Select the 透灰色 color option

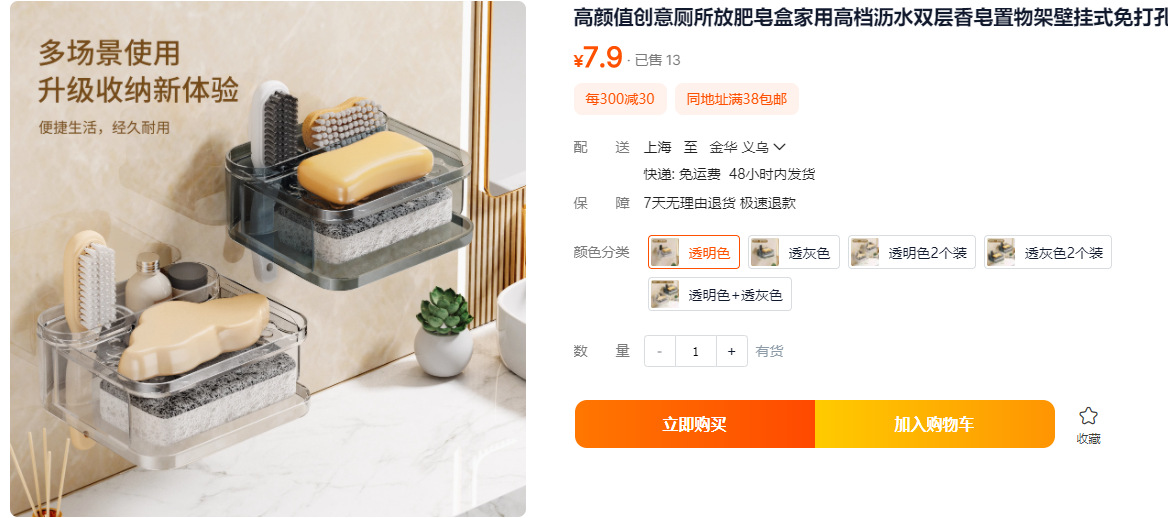(x=794, y=252)
